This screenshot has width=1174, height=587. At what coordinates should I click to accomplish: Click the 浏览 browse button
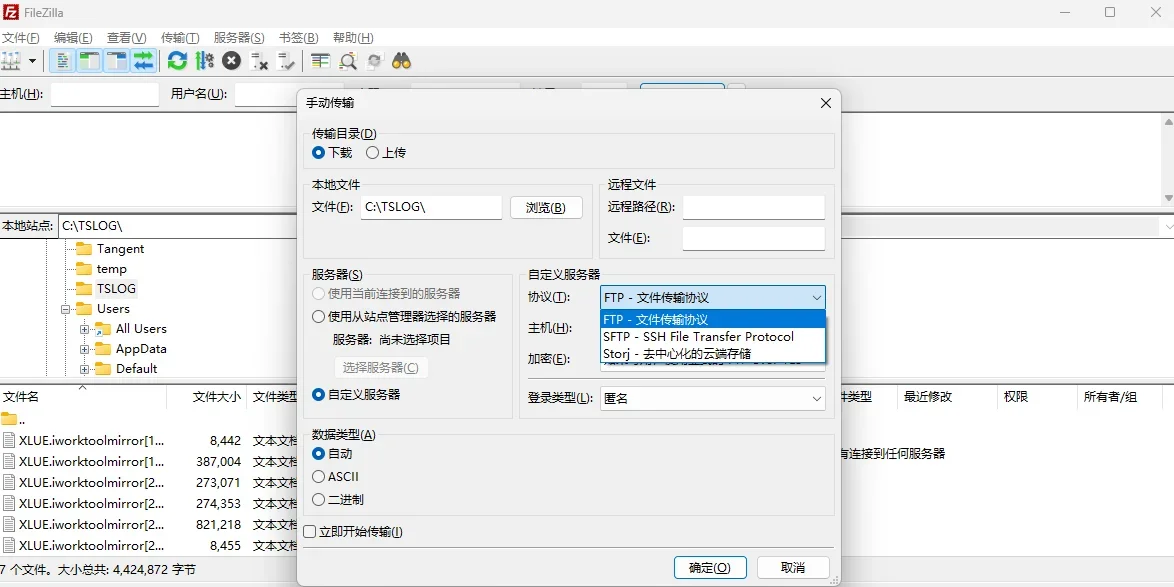547,207
